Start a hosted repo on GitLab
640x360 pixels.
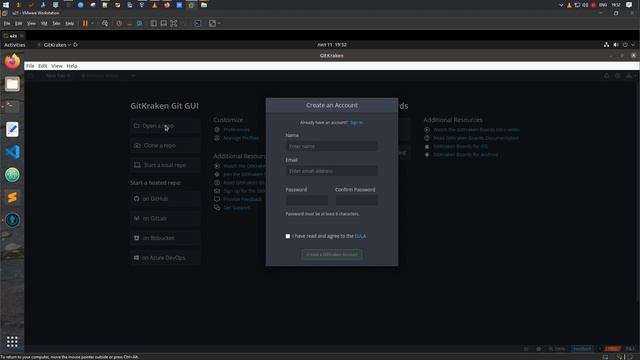(165, 218)
